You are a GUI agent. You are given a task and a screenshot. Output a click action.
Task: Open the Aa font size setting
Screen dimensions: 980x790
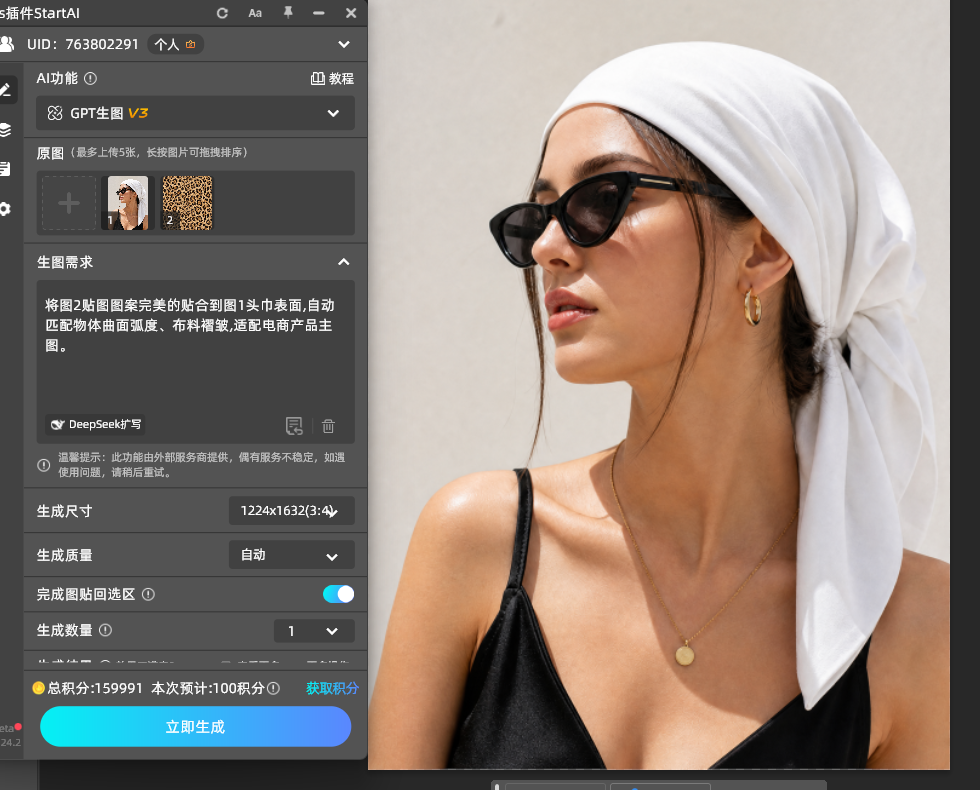(255, 13)
